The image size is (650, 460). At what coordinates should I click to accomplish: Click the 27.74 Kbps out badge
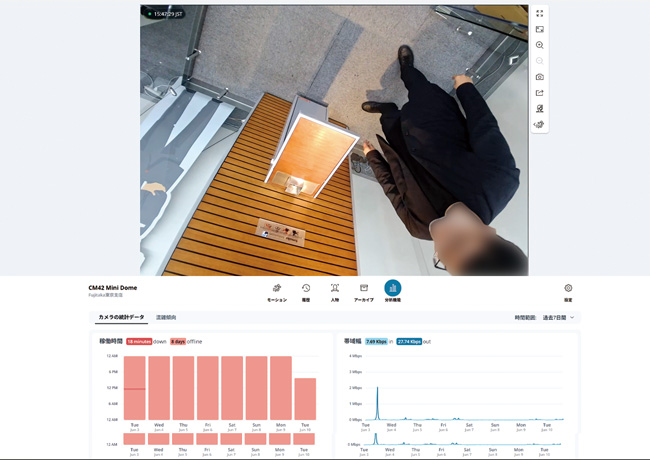[409, 341]
